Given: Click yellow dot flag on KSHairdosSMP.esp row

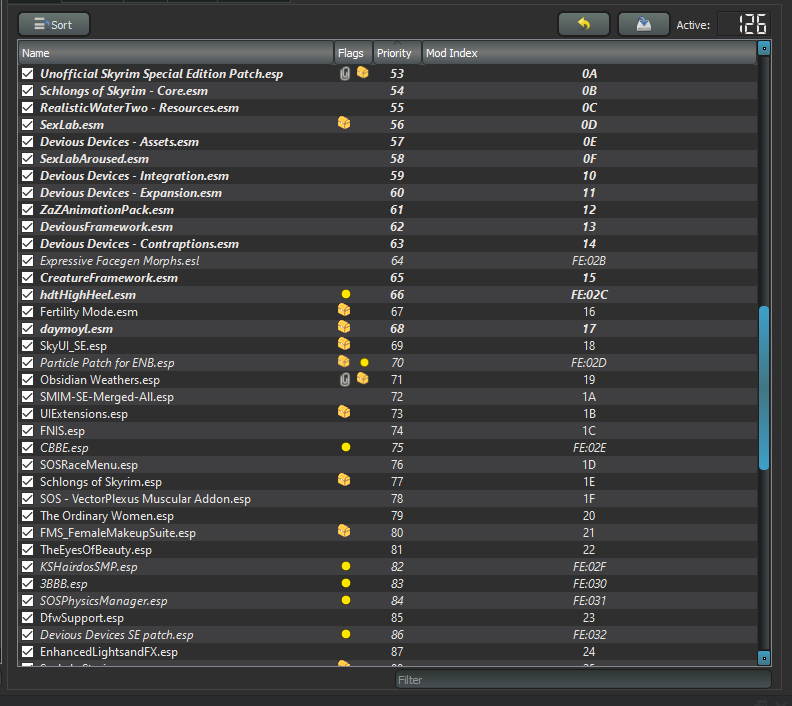Looking at the screenshot, I should pos(346,566).
